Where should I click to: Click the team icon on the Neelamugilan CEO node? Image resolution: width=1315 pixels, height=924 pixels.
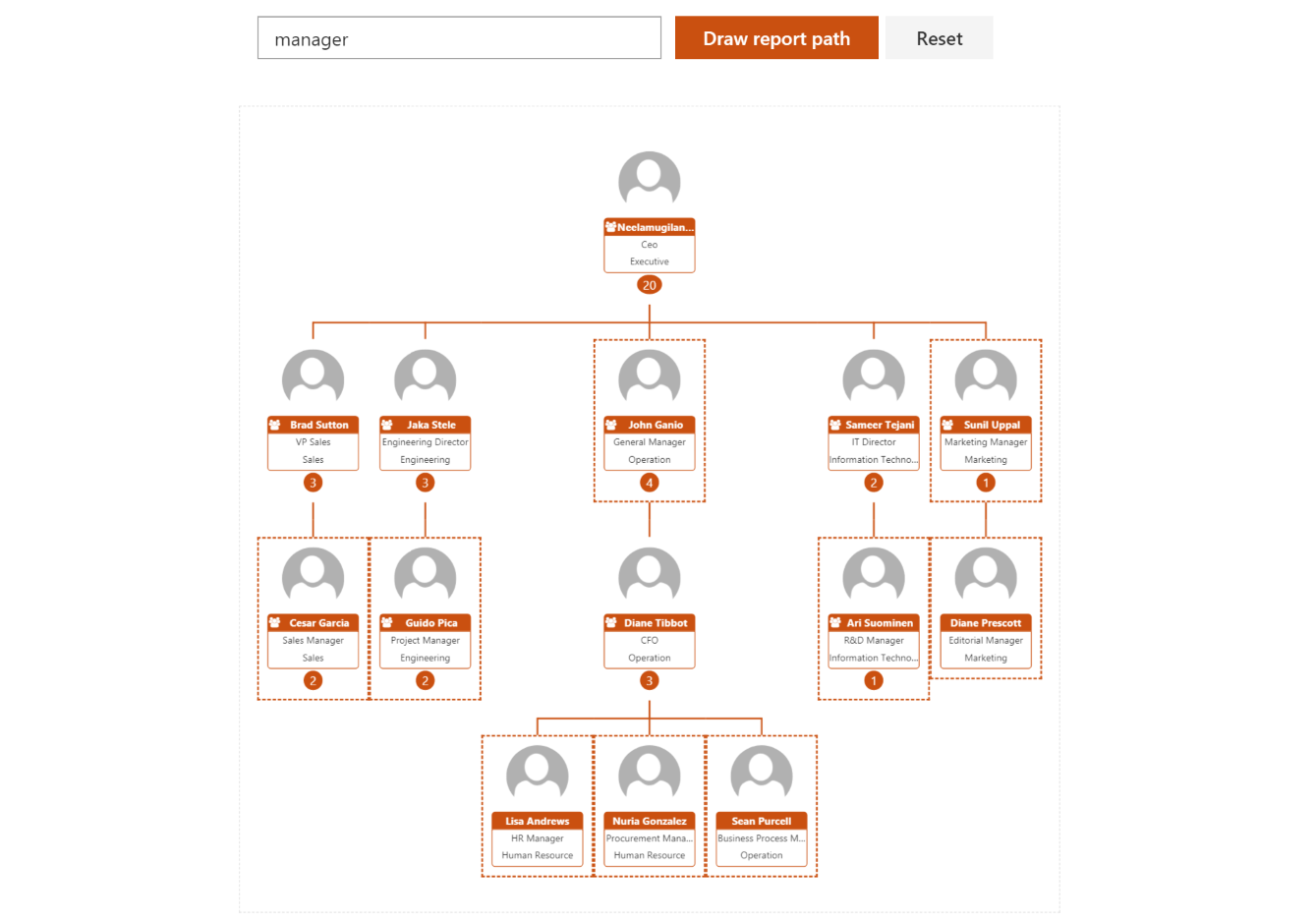[x=611, y=226]
